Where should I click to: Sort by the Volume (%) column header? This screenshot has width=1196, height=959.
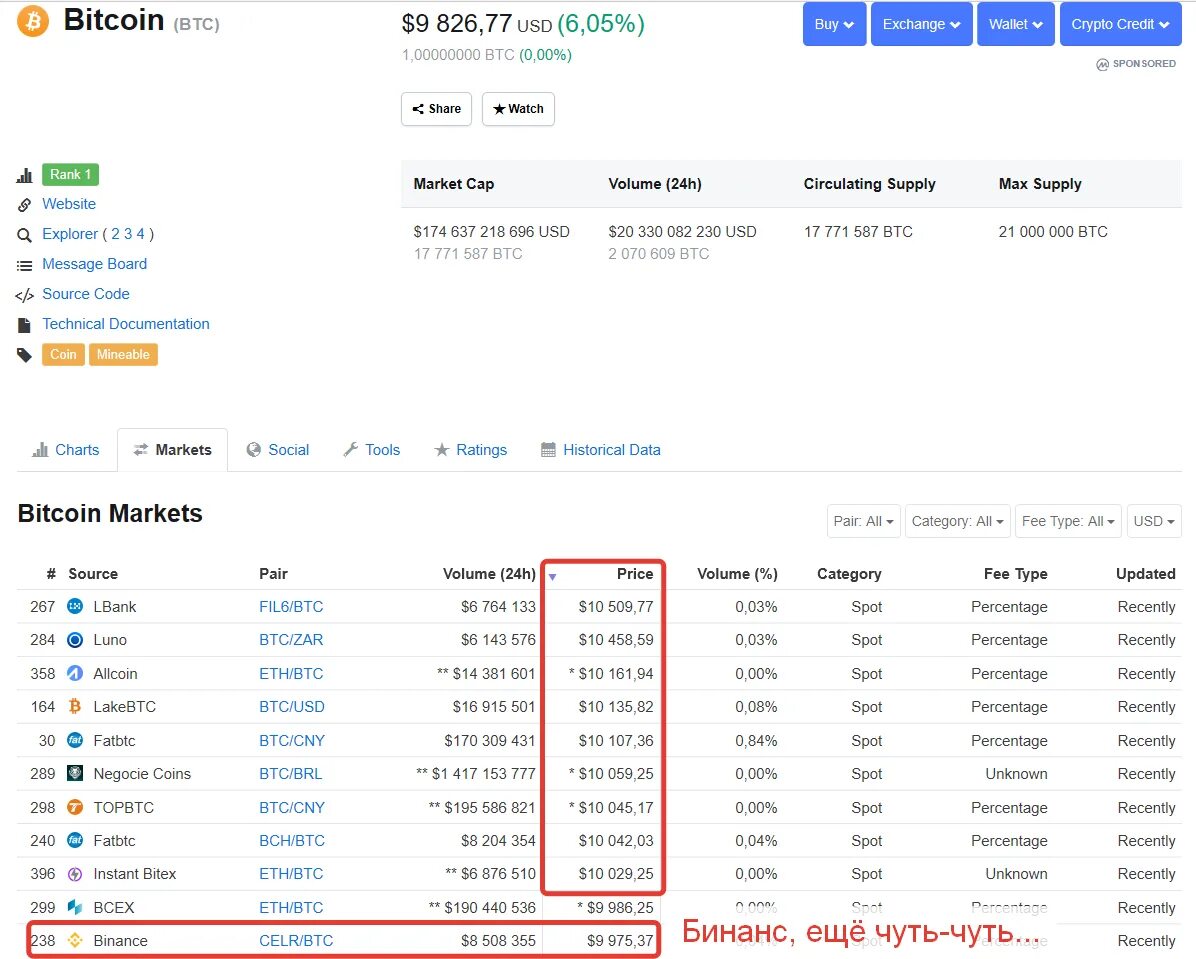pos(737,574)
